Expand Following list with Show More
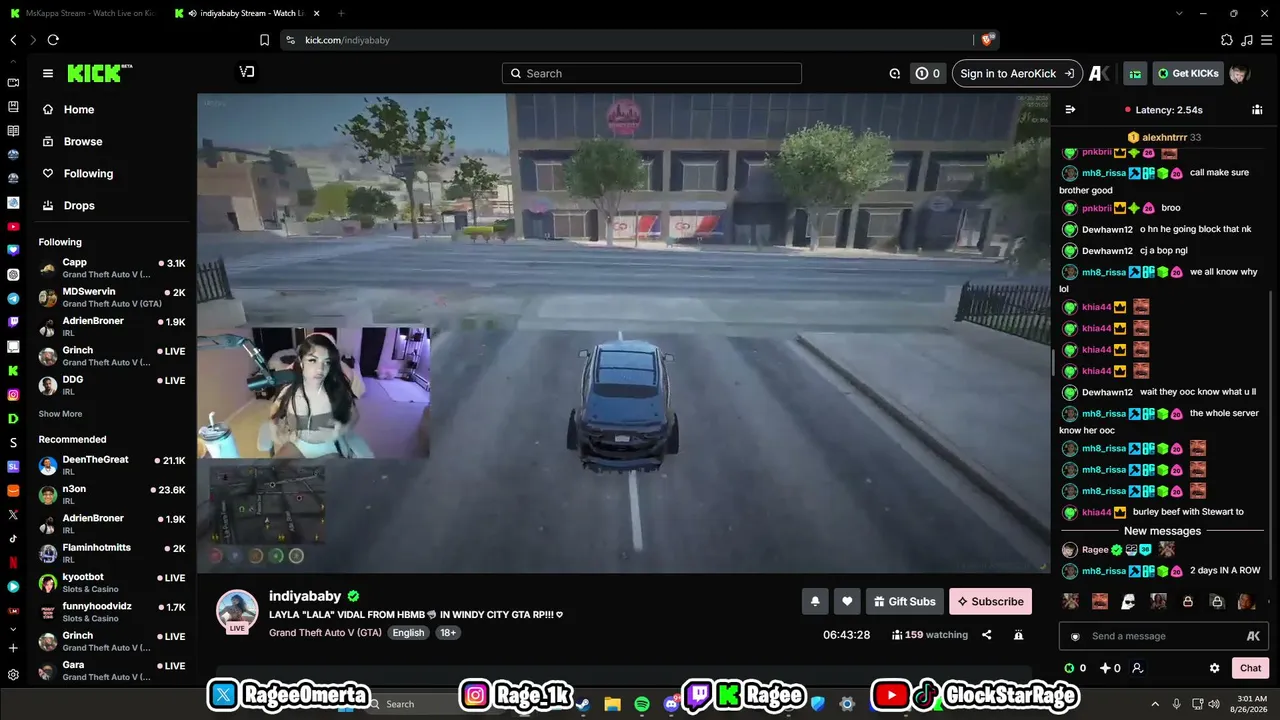 60,414
